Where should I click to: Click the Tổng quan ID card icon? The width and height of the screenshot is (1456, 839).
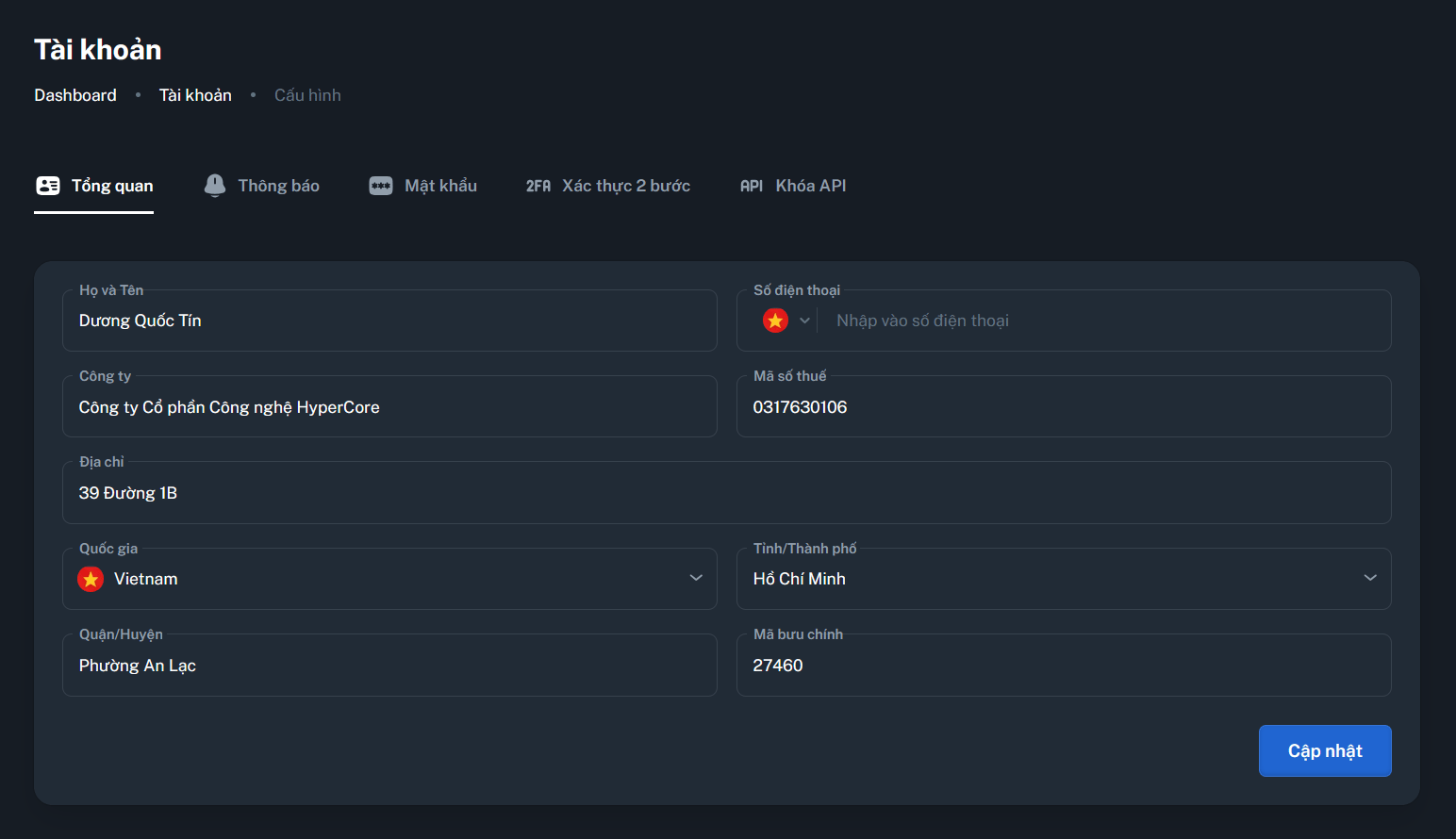coord(48,186)
